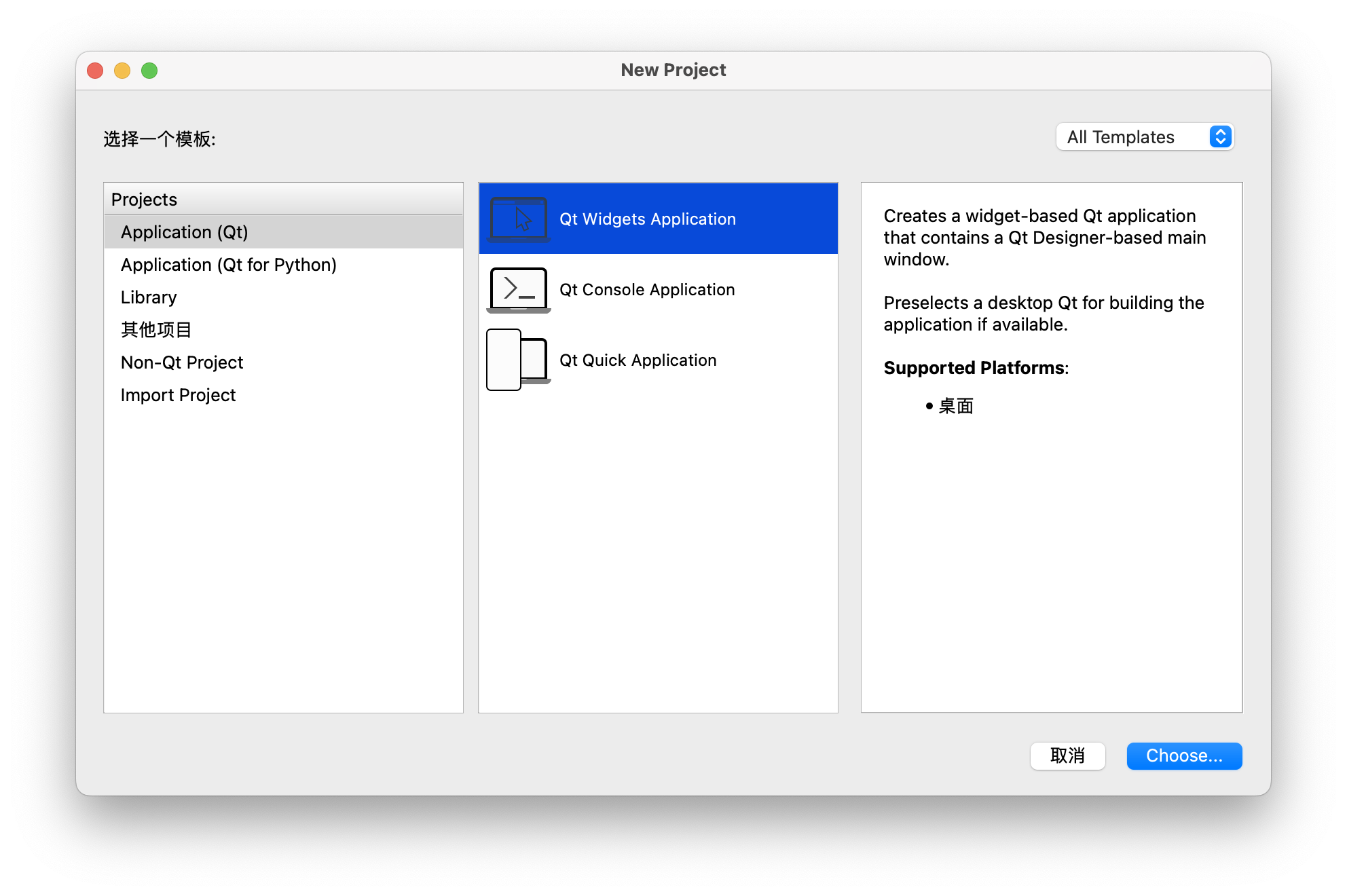Close the New Project dialog with red button
The image size is (1347, 896).
click(x=95, y=71)
